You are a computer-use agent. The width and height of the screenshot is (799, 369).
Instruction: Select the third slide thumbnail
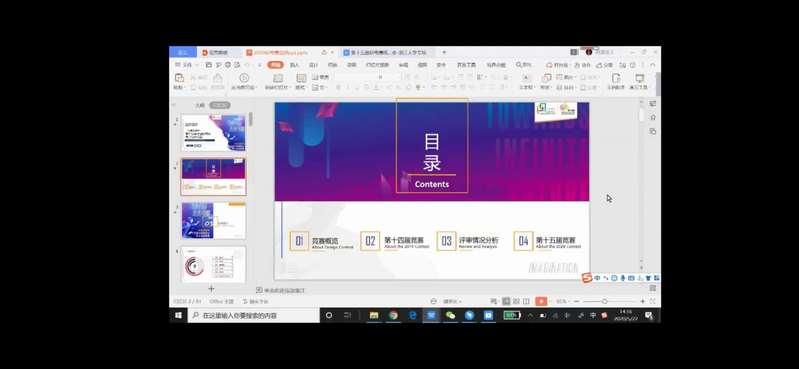click(x=214, y=221)
